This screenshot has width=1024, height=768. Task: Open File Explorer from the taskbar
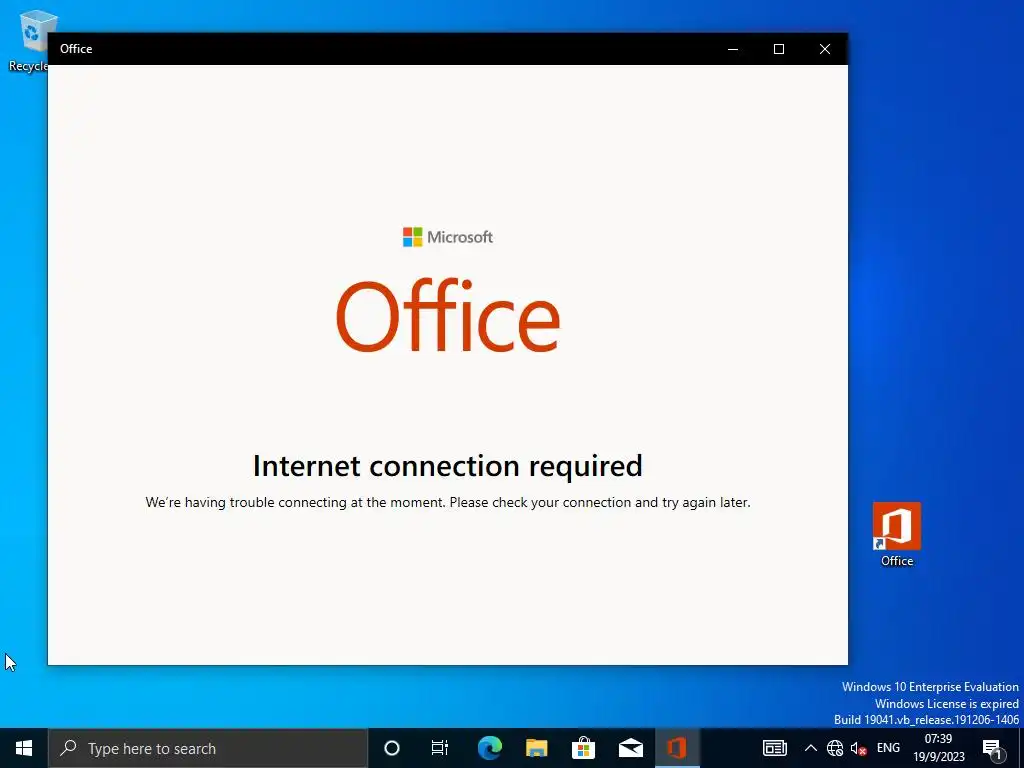[536, 748]
